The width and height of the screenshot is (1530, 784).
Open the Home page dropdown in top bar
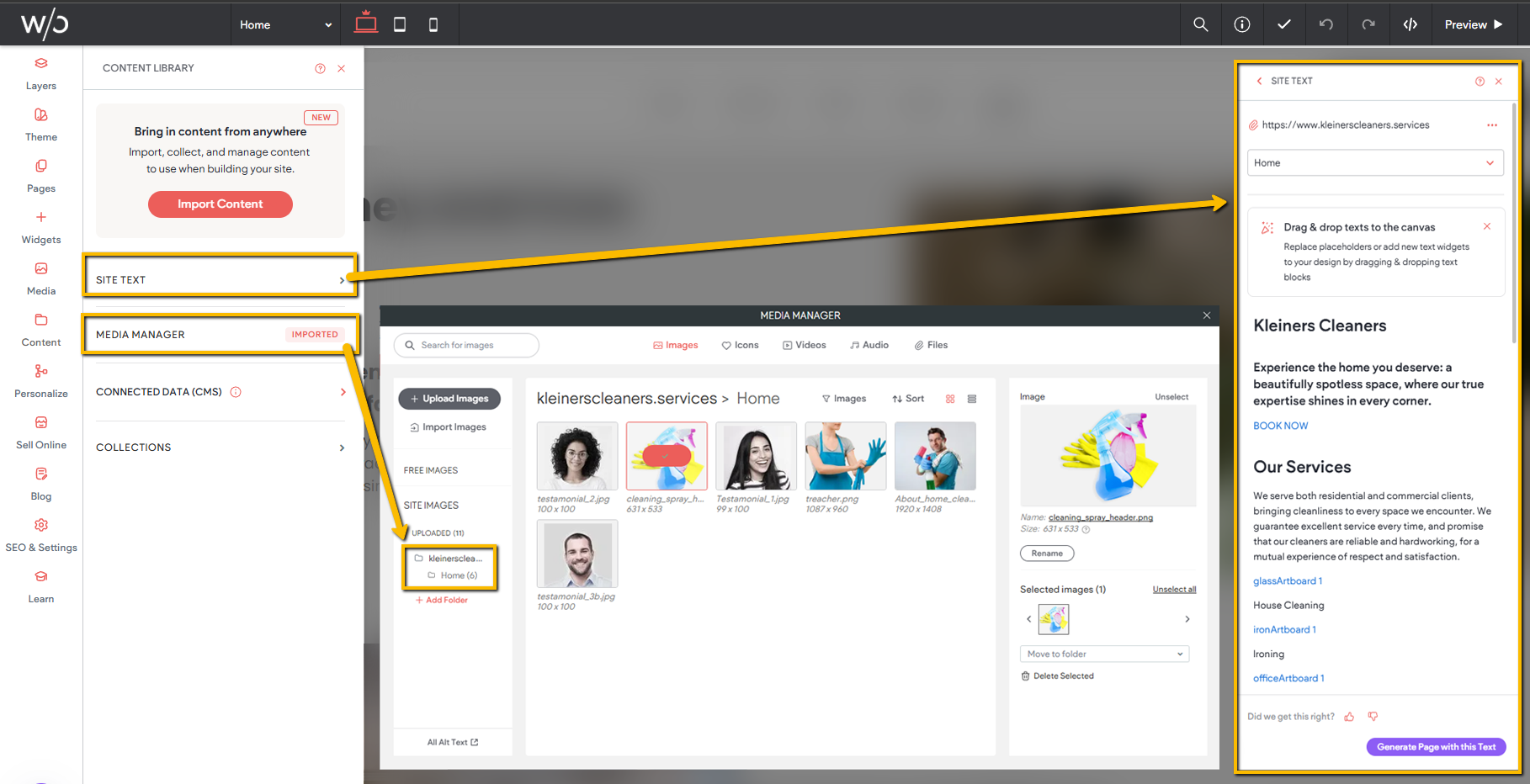285,24
